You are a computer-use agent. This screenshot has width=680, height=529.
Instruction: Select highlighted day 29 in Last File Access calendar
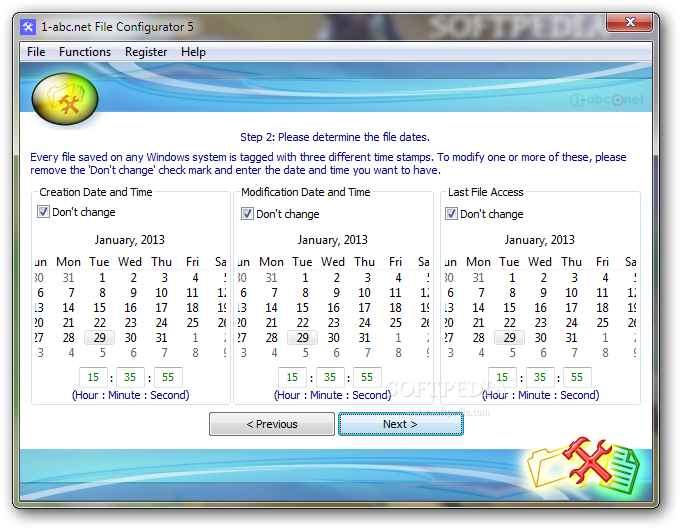pyautogui.click(x=509, y=338)
